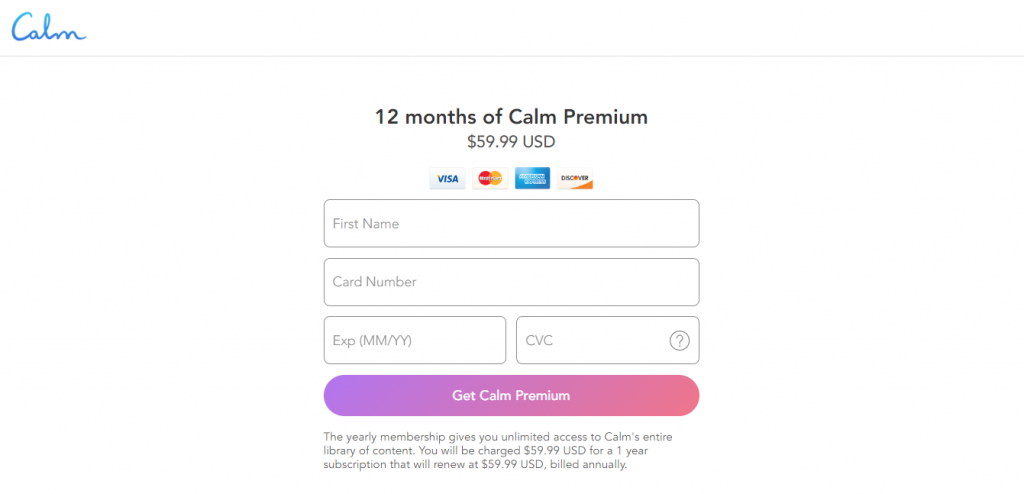The height and width of the screenshot is (494, 1024).
Task: Focus the First Name field
Action: pyautogui.click(x=511, y=223)
